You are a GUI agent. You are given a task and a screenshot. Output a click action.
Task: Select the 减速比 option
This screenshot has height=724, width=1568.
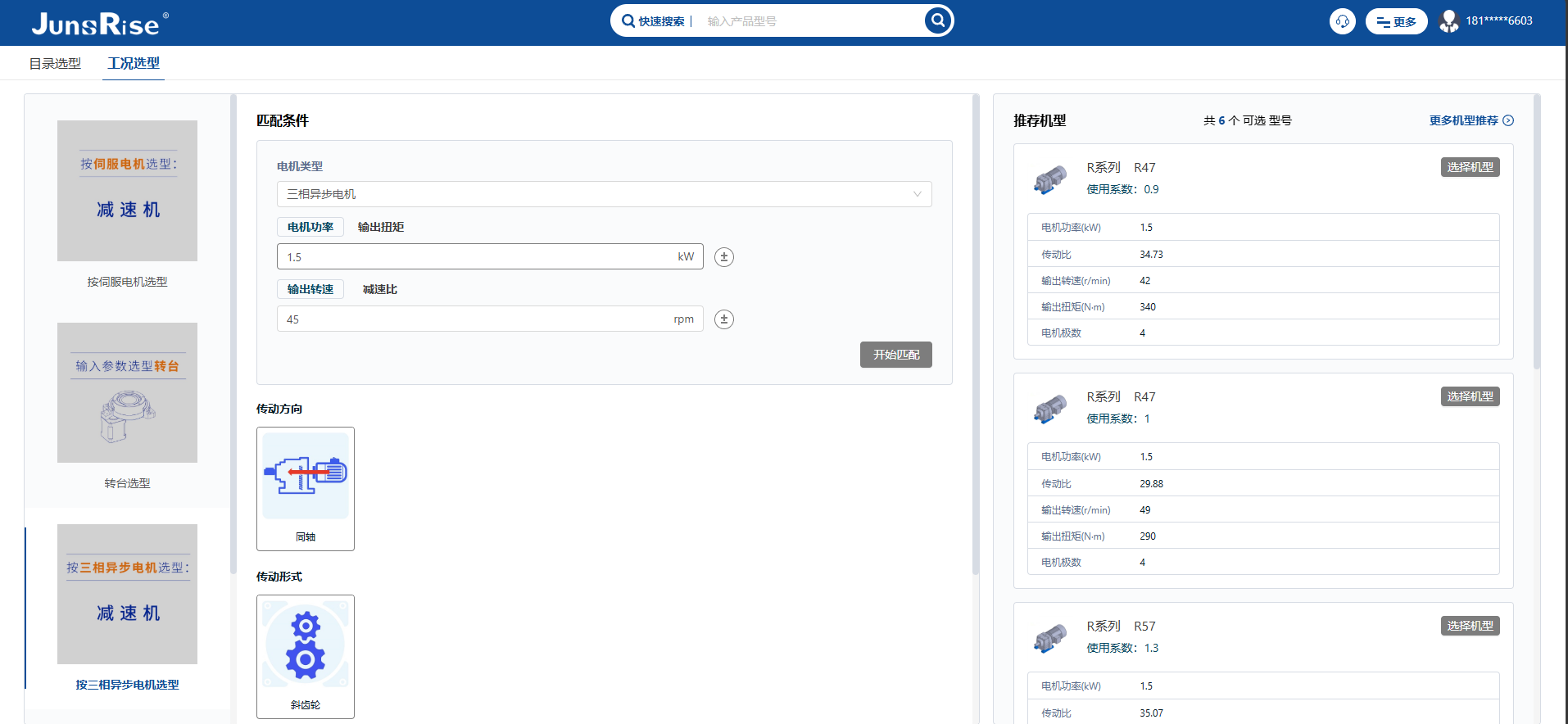click(380, 289)
